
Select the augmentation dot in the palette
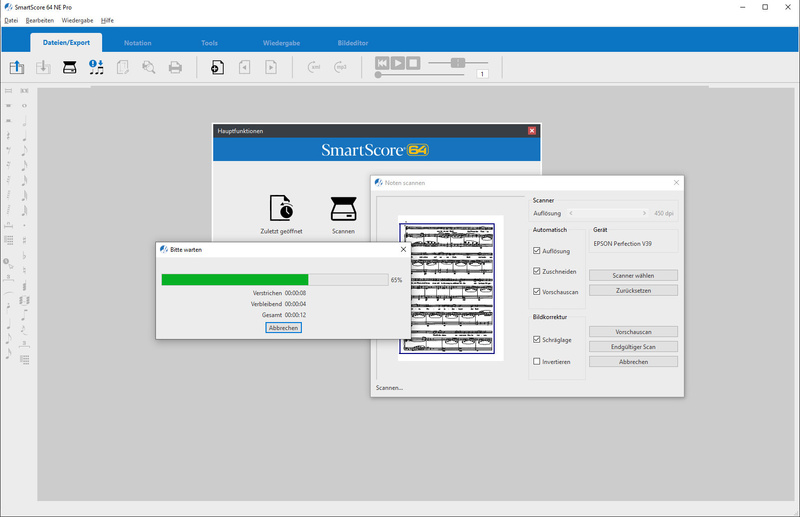tap(24, 225)
